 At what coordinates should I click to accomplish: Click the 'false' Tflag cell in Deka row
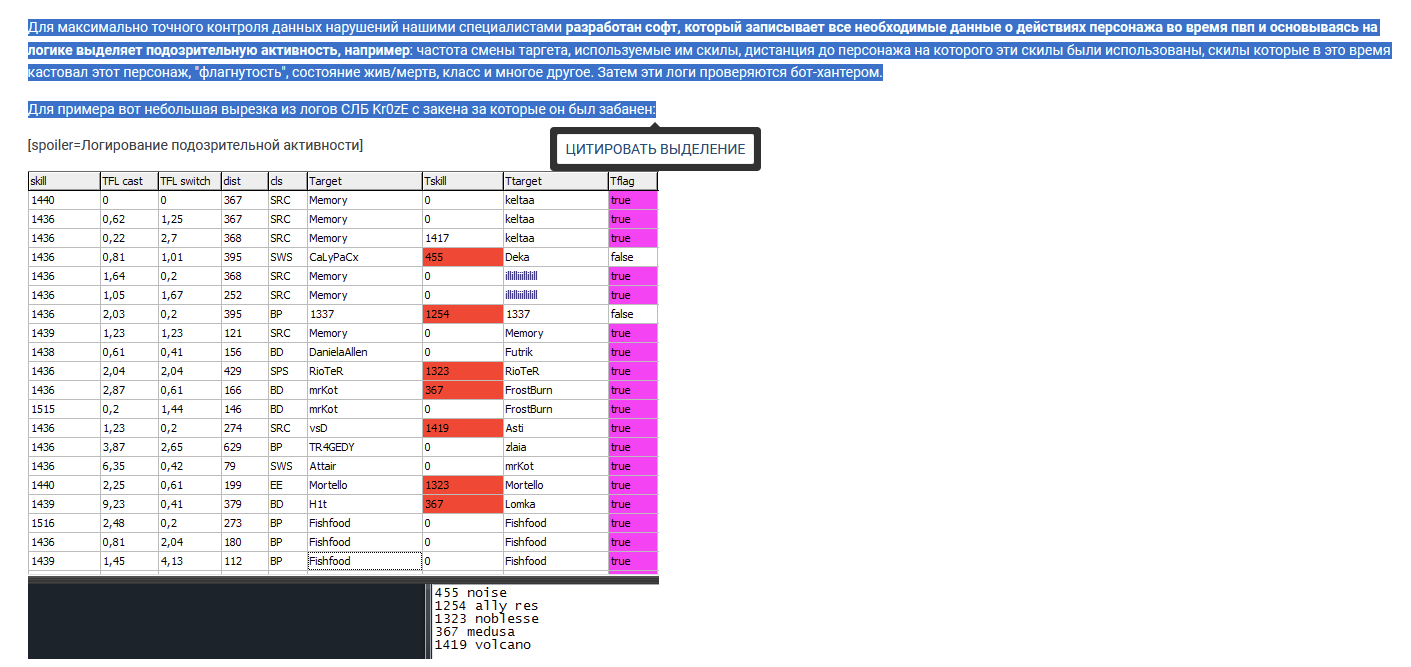tap(632, 257)
